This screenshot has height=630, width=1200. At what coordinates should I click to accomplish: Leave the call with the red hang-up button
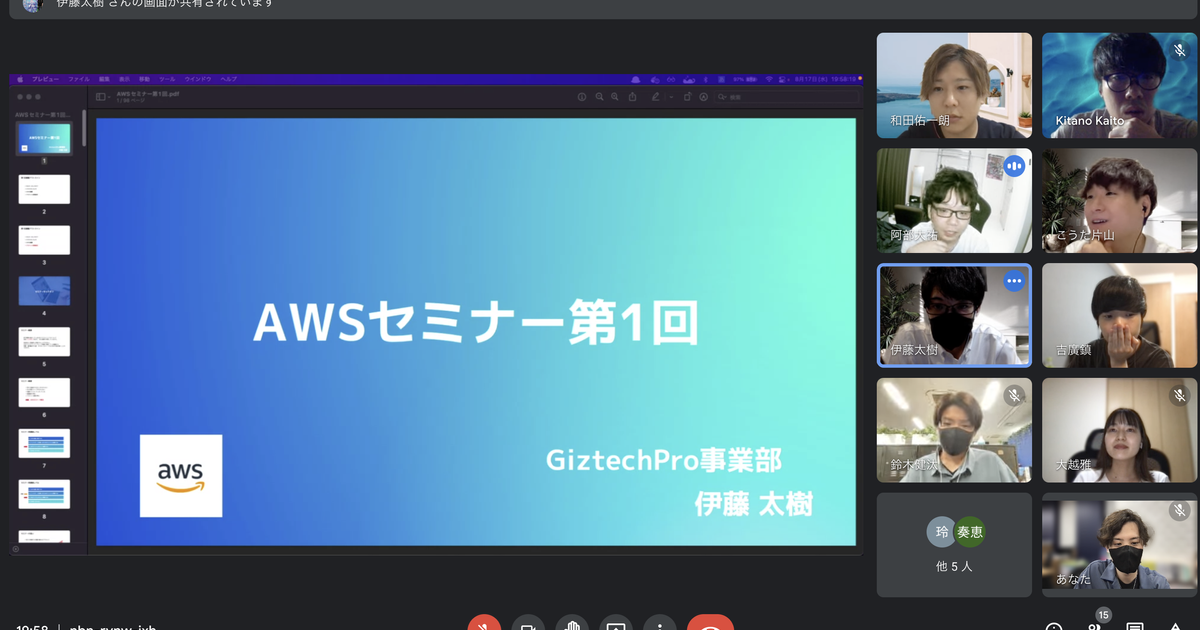(711, 624)
